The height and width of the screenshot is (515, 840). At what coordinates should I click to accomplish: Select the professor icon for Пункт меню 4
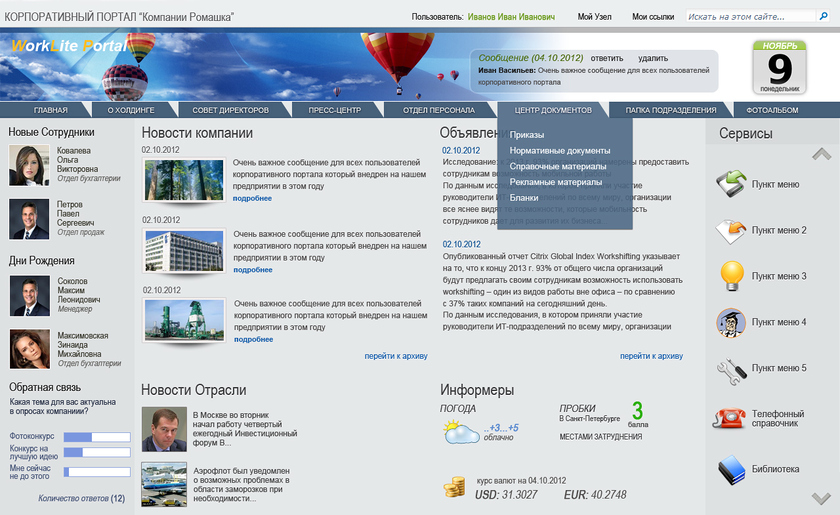[731, 322]
